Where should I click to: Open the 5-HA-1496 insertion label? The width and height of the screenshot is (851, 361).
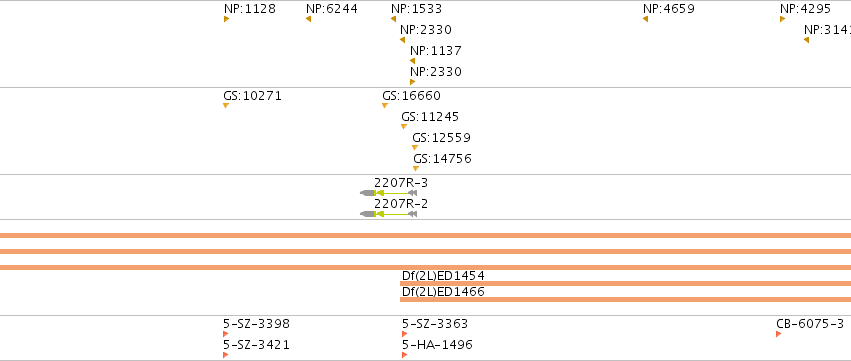tap(437, 345)
